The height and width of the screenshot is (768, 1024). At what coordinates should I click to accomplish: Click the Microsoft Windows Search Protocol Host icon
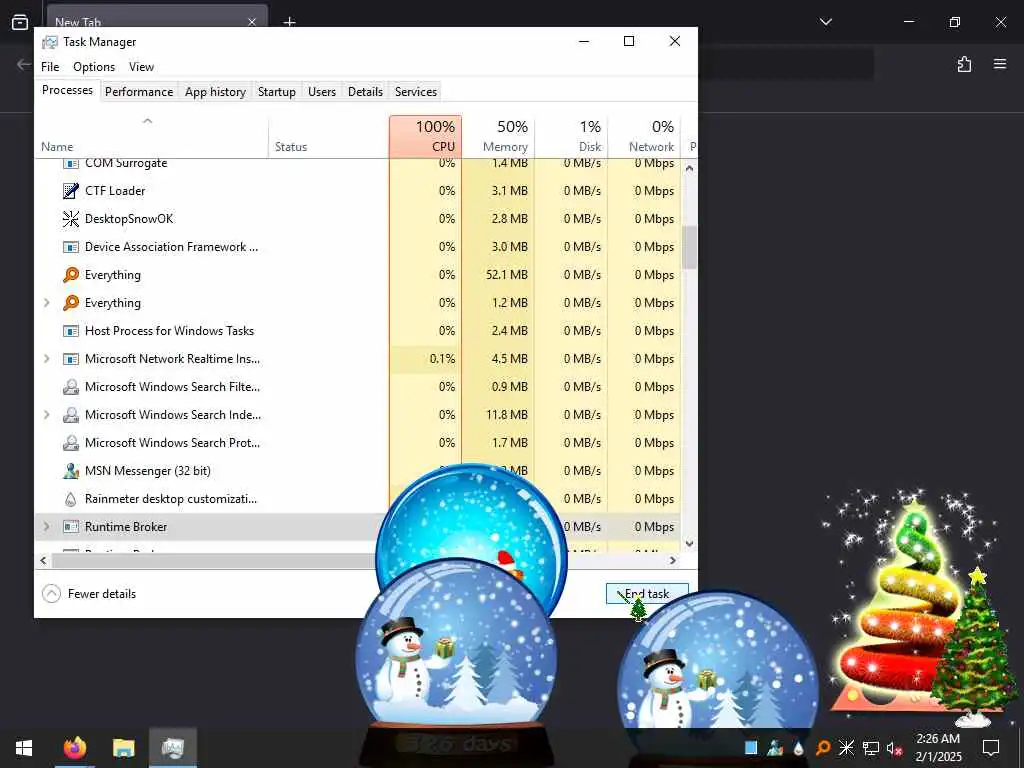coord(71,443)
